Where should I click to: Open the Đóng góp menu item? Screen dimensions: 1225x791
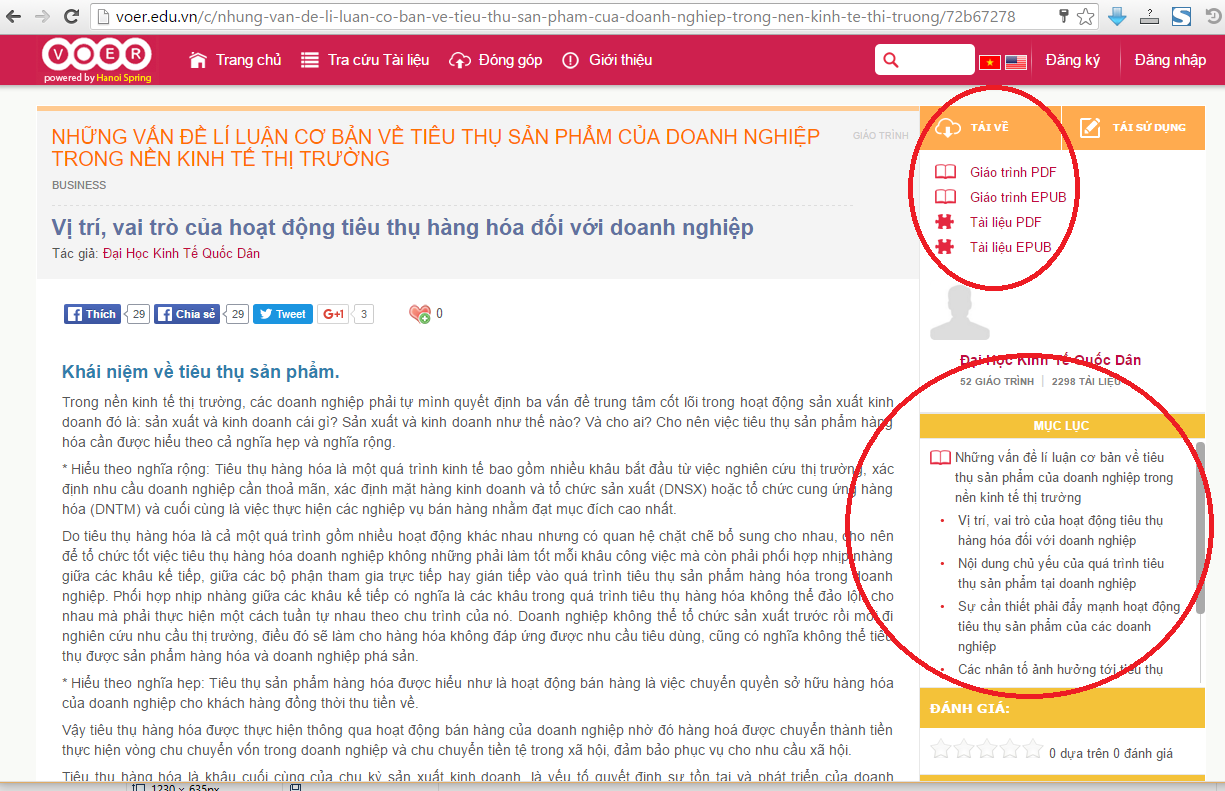[496, 60]
